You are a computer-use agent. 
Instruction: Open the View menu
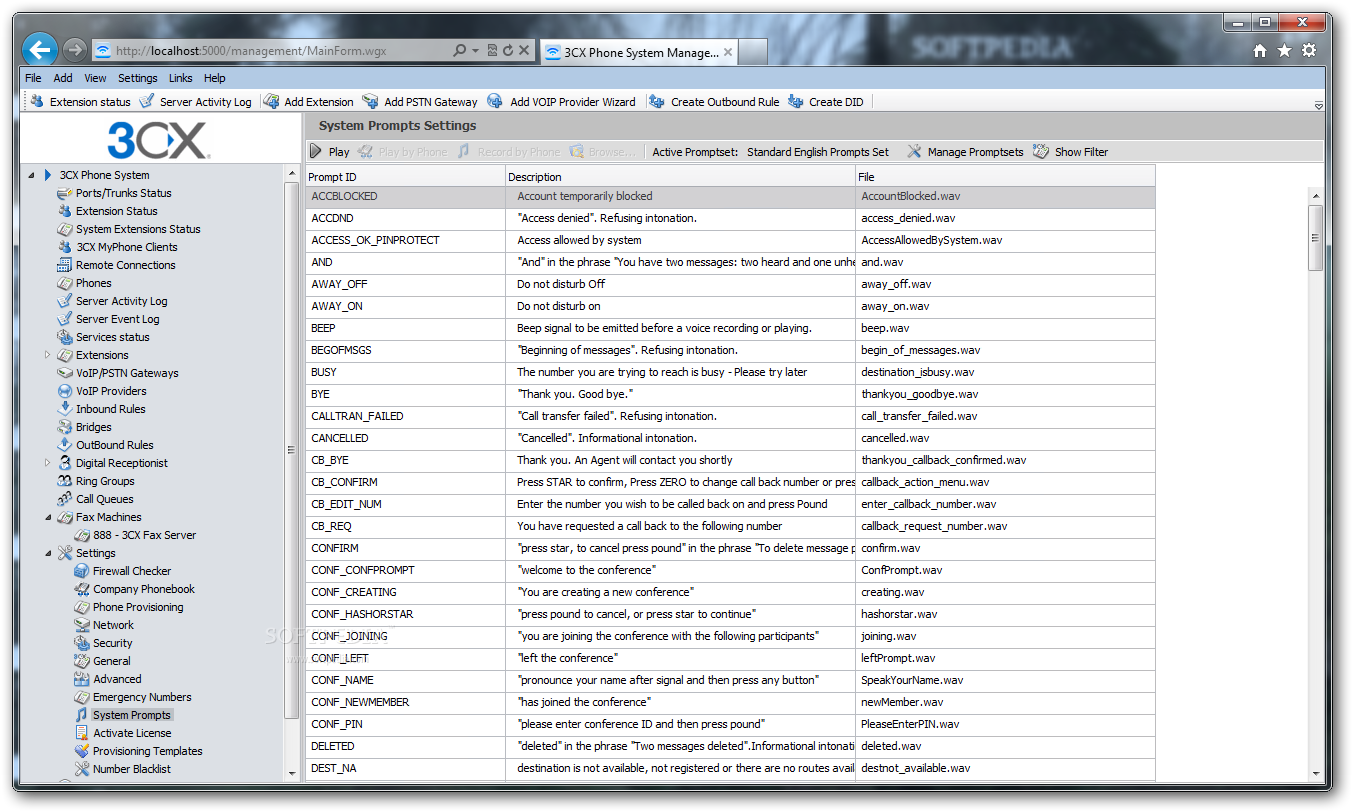(95, 78)
